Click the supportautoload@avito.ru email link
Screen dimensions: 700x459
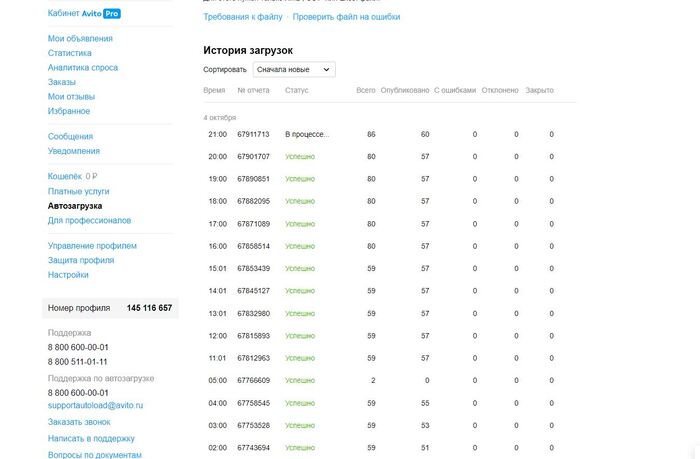(95, 405)
